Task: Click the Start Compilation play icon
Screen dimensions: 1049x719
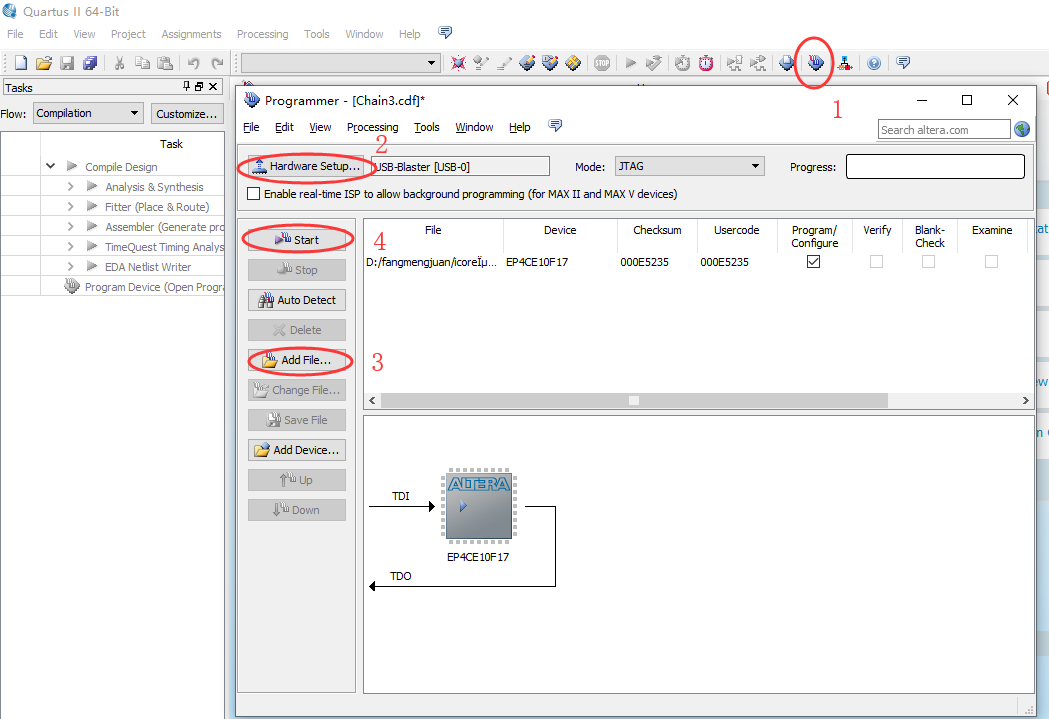Action: pos(631,63)
